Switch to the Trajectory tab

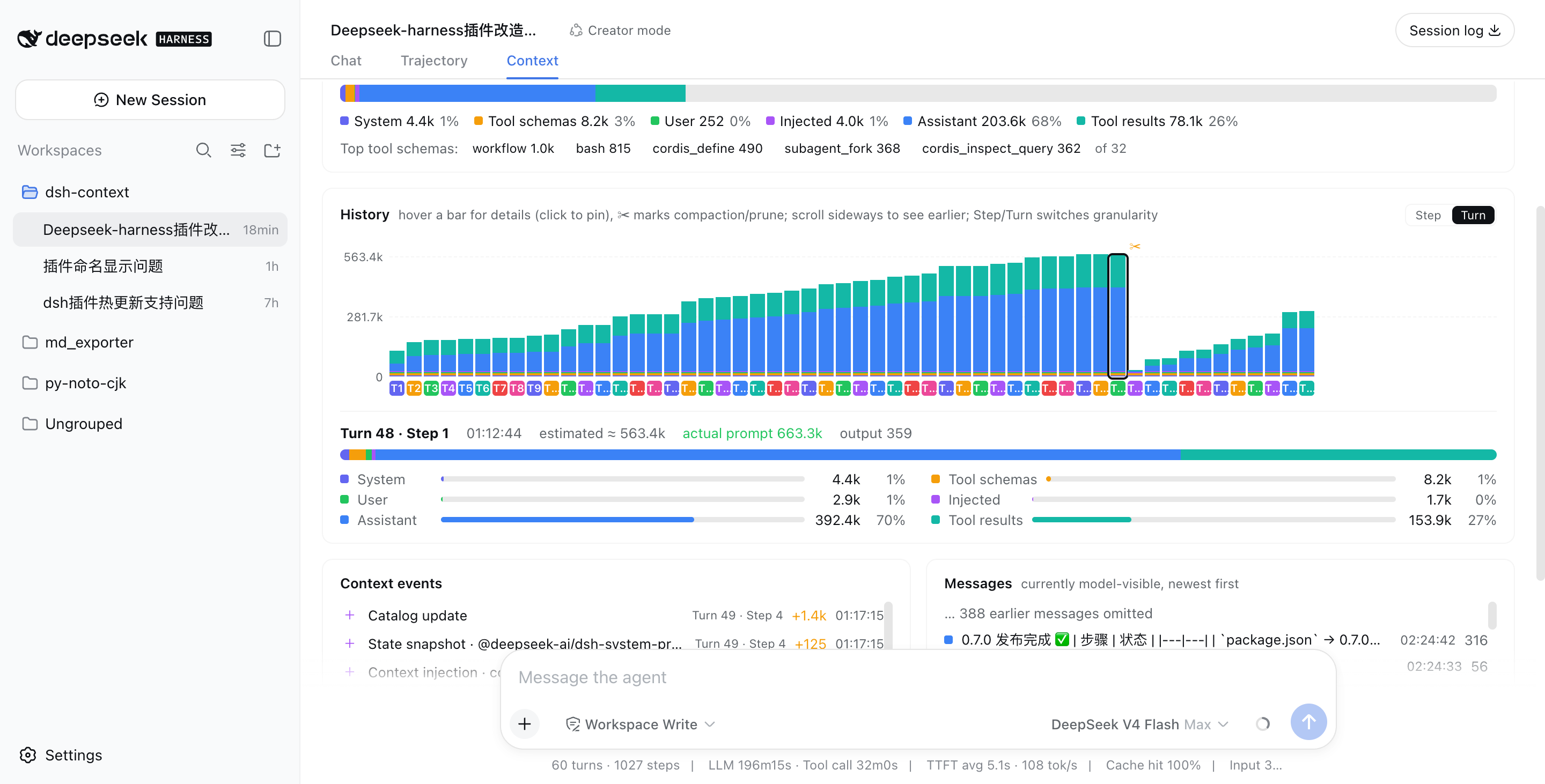(x=433, y=61)
